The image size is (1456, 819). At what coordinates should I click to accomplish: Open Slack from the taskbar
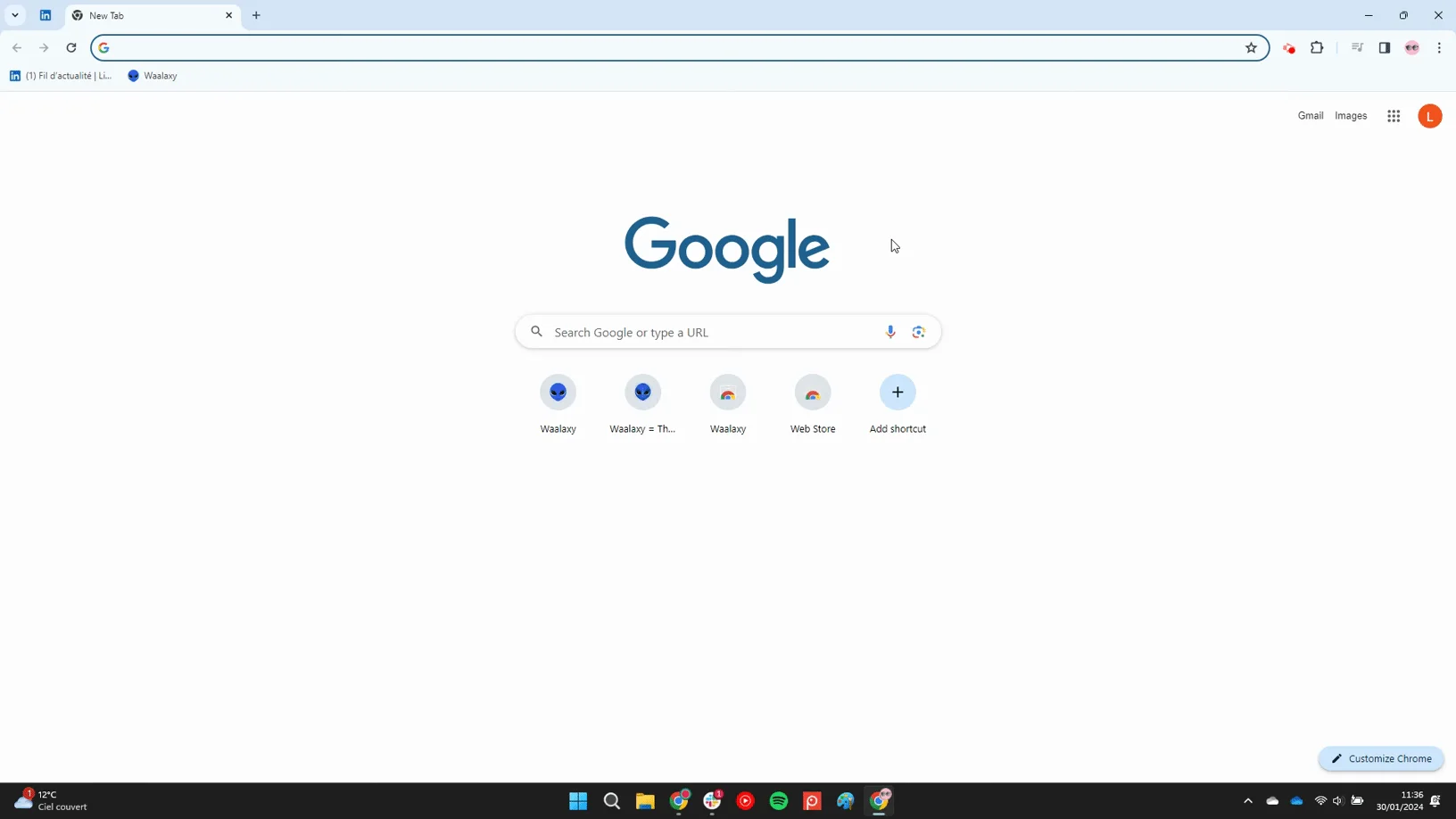coord(712,801)
